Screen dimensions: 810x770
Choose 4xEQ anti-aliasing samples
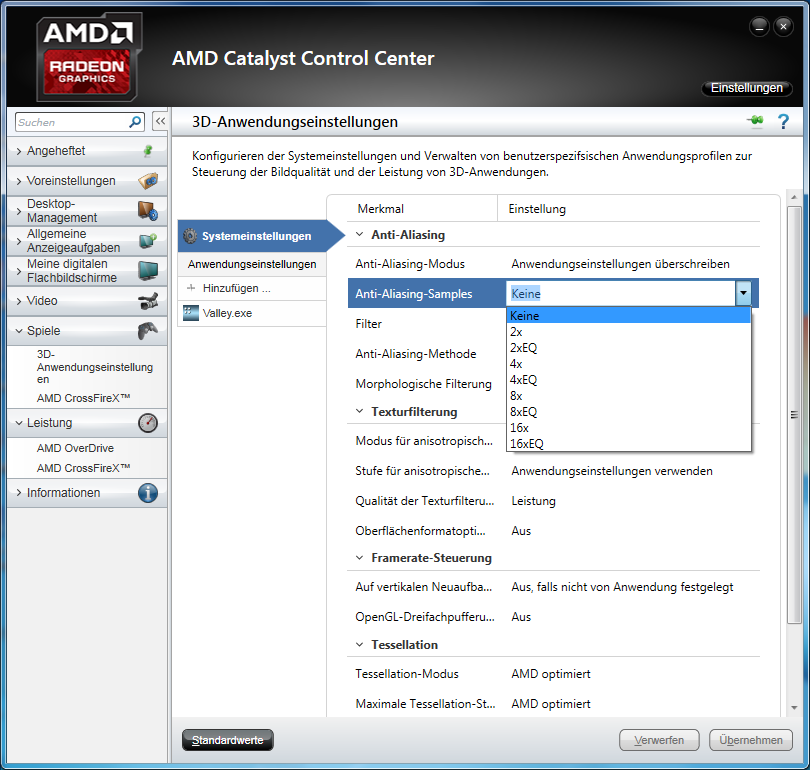[x=629, y=380]
